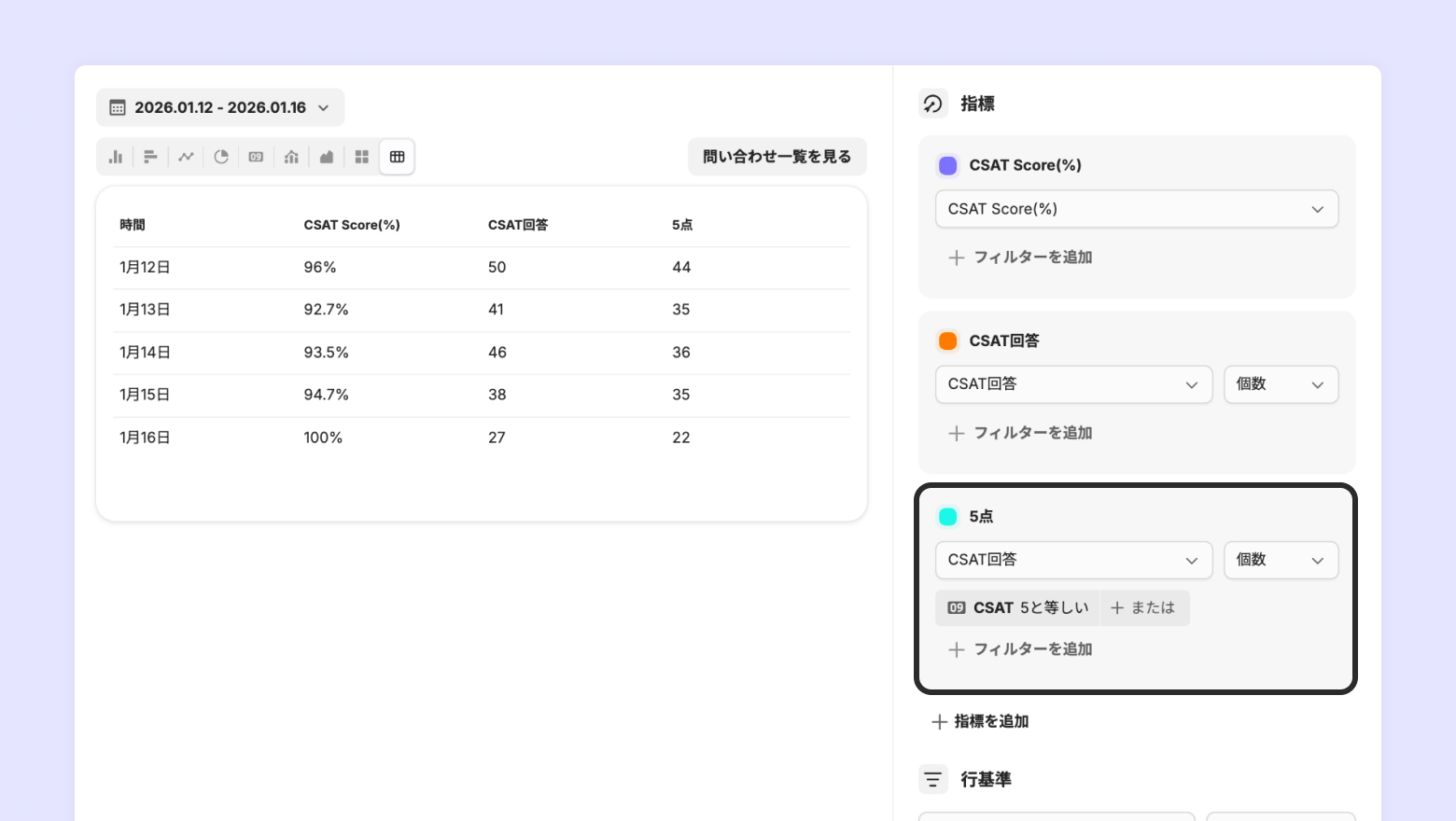This screenshot has height=821, width=1456.
Task: Click the 5点 metric title text
Action: tap(981, 516)
